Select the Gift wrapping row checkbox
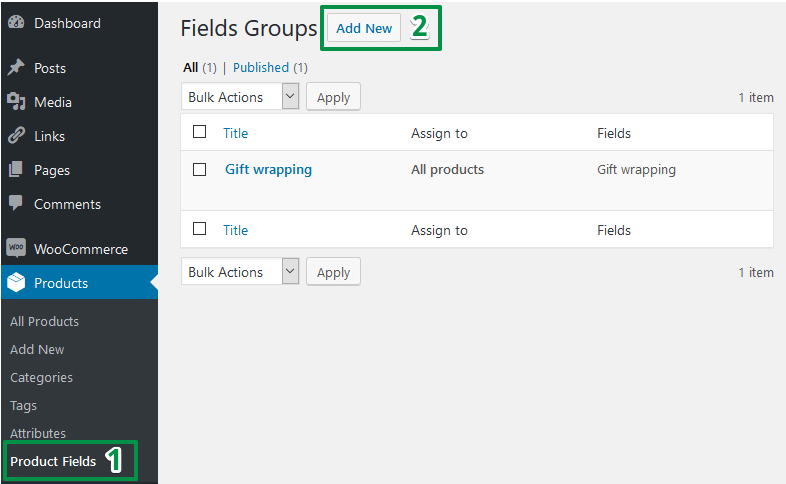The image size is (786, 484). pyautogui.click(x=200, y=169)
